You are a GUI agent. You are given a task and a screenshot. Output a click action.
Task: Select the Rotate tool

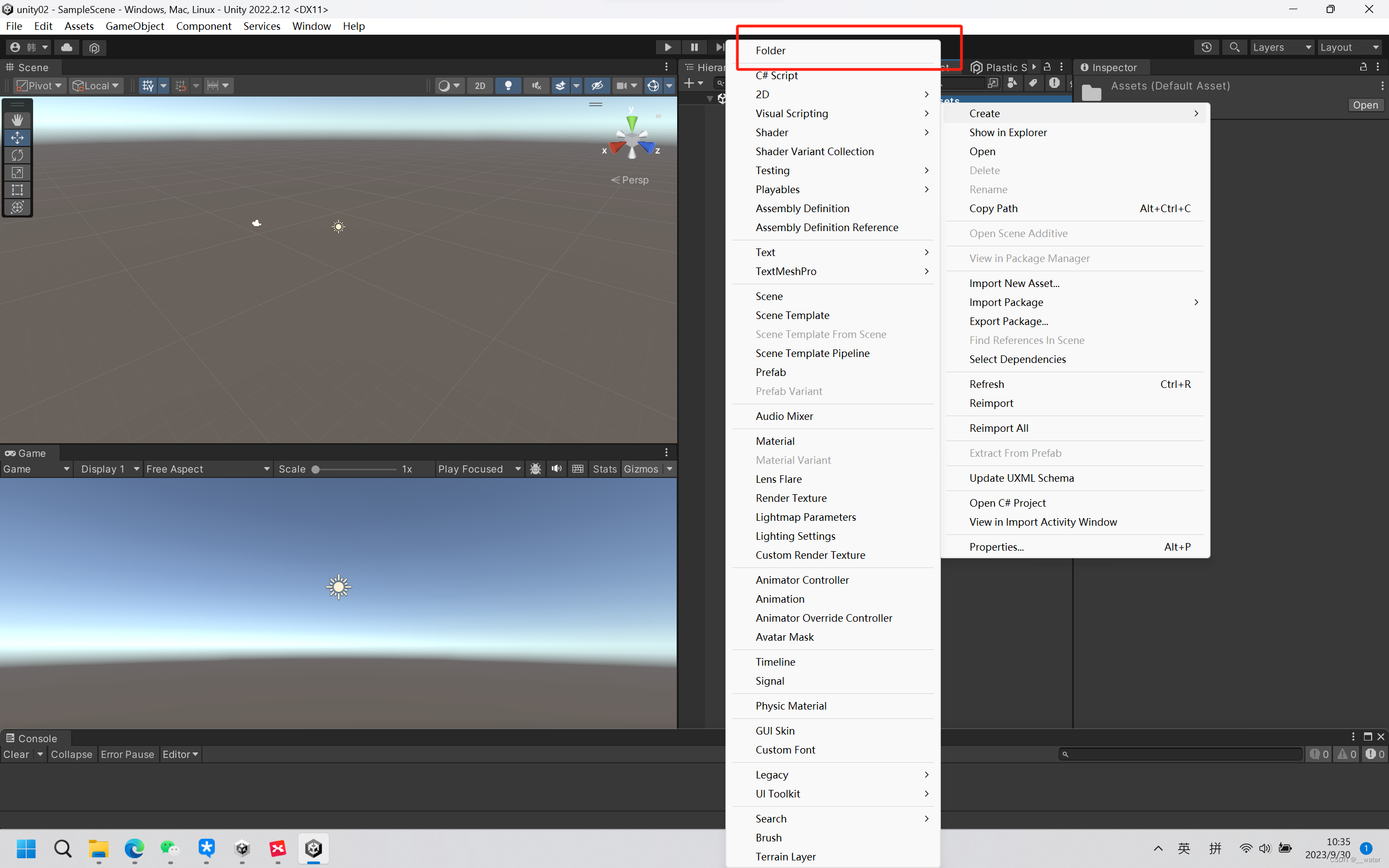click(x=17, y=155)
